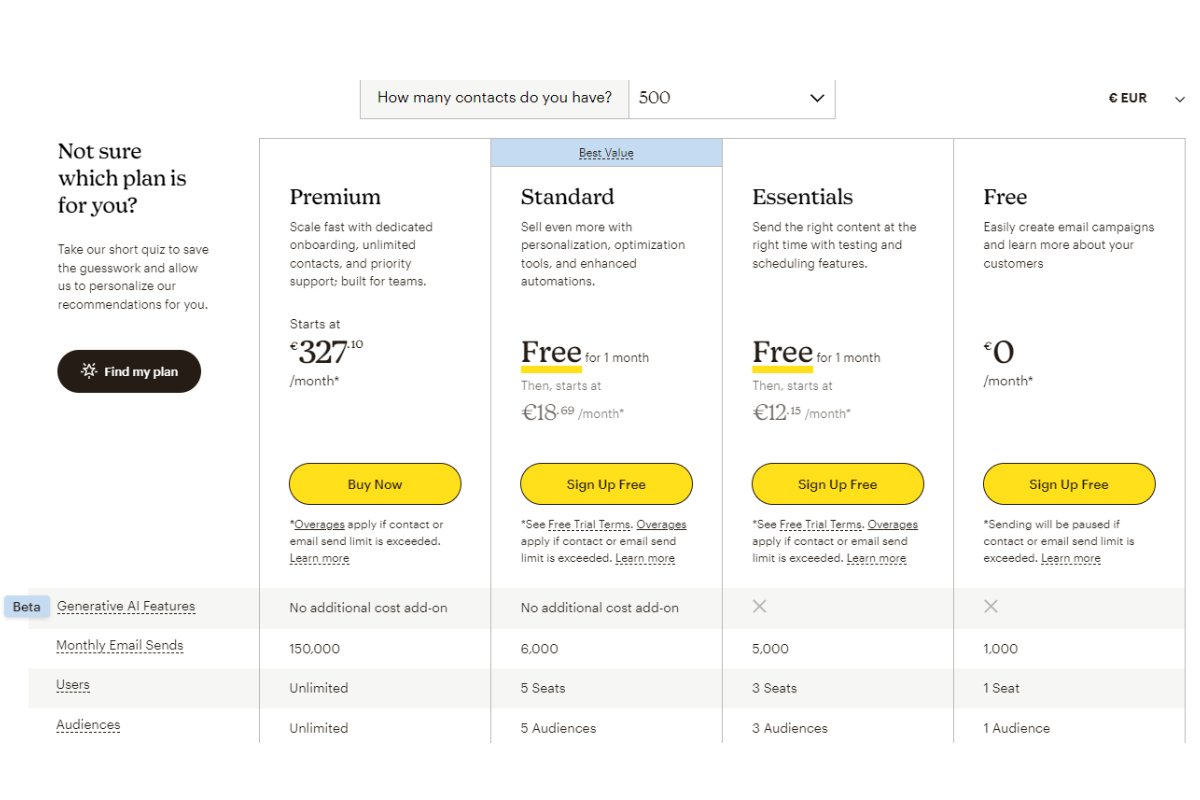Image resolution: width=1200 pixels, height=800 pixels.
Task: Click Sign Up Free under the Free plan
Action: 1068,483
